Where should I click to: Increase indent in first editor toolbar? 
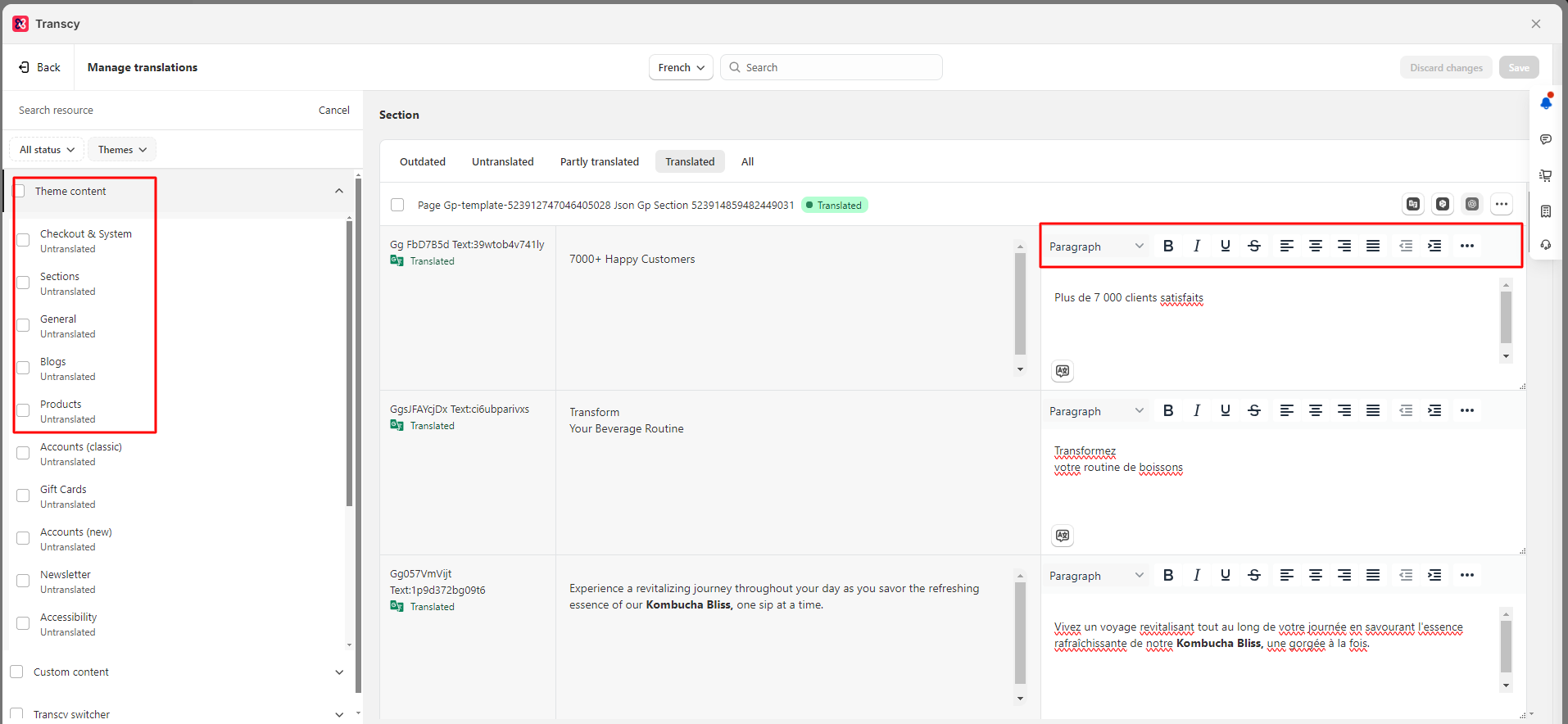pyautogui.click(x=1434, y=246)
